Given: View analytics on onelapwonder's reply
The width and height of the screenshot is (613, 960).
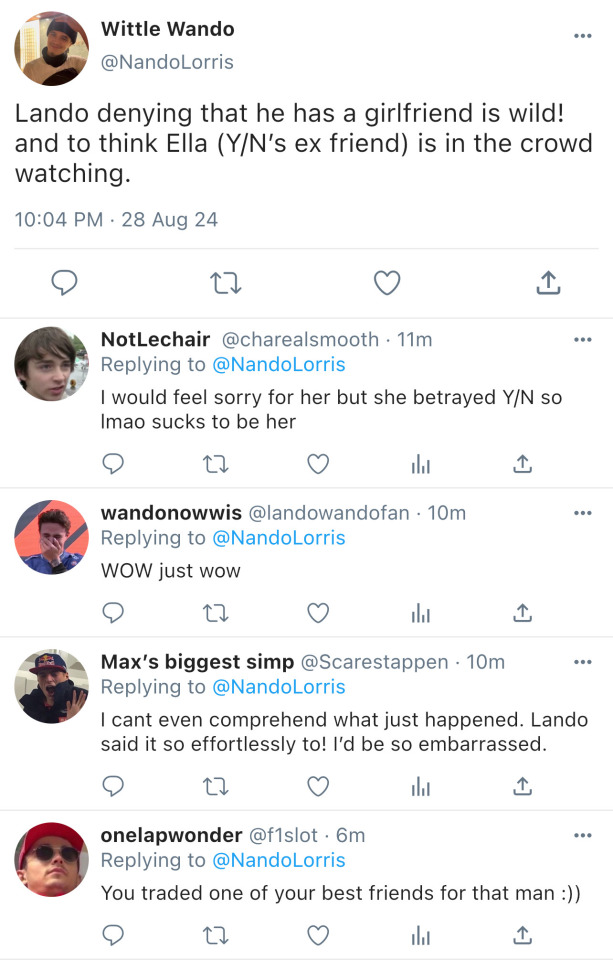Looking at the screenshot, I should (x=420, y=934).
